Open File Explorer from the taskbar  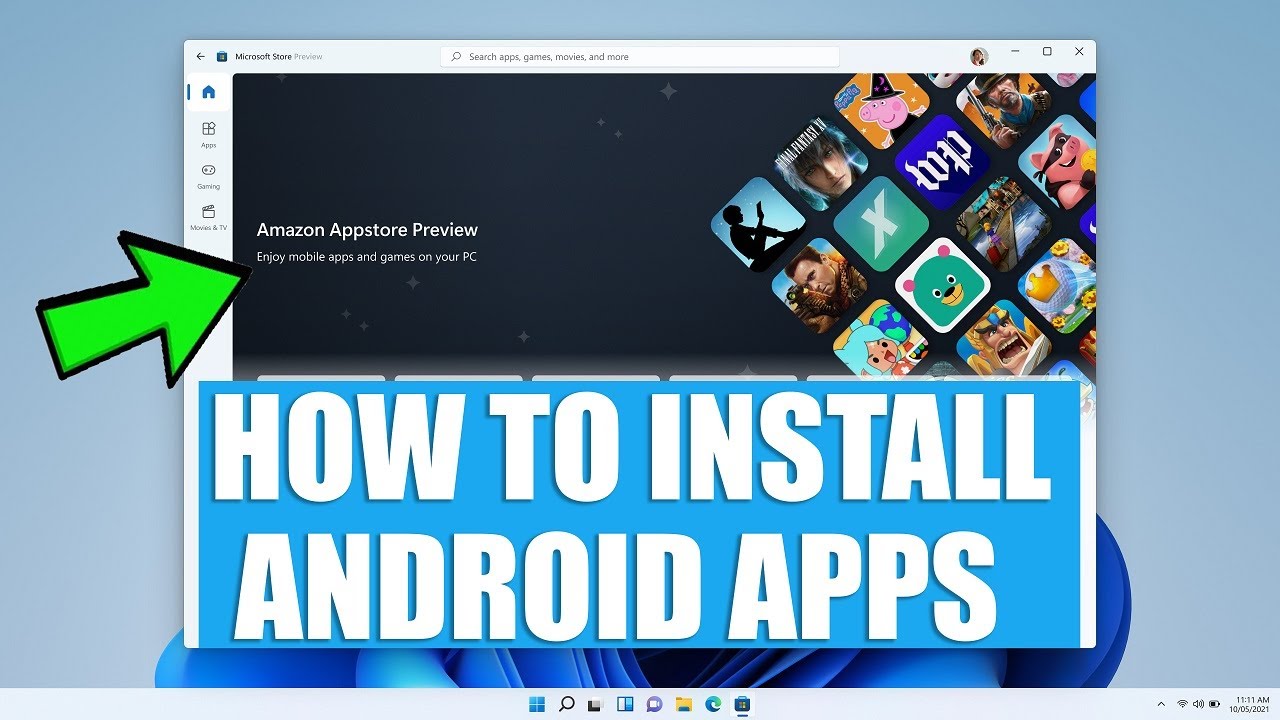point(684,704)
